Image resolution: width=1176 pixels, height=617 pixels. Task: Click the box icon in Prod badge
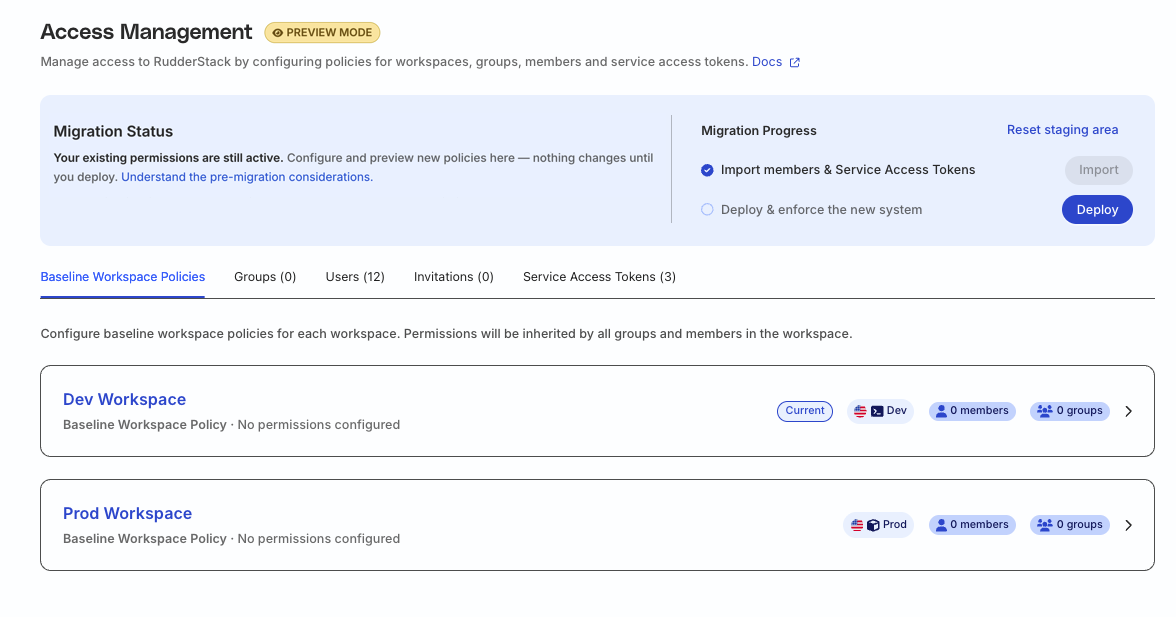coord(873,525)
